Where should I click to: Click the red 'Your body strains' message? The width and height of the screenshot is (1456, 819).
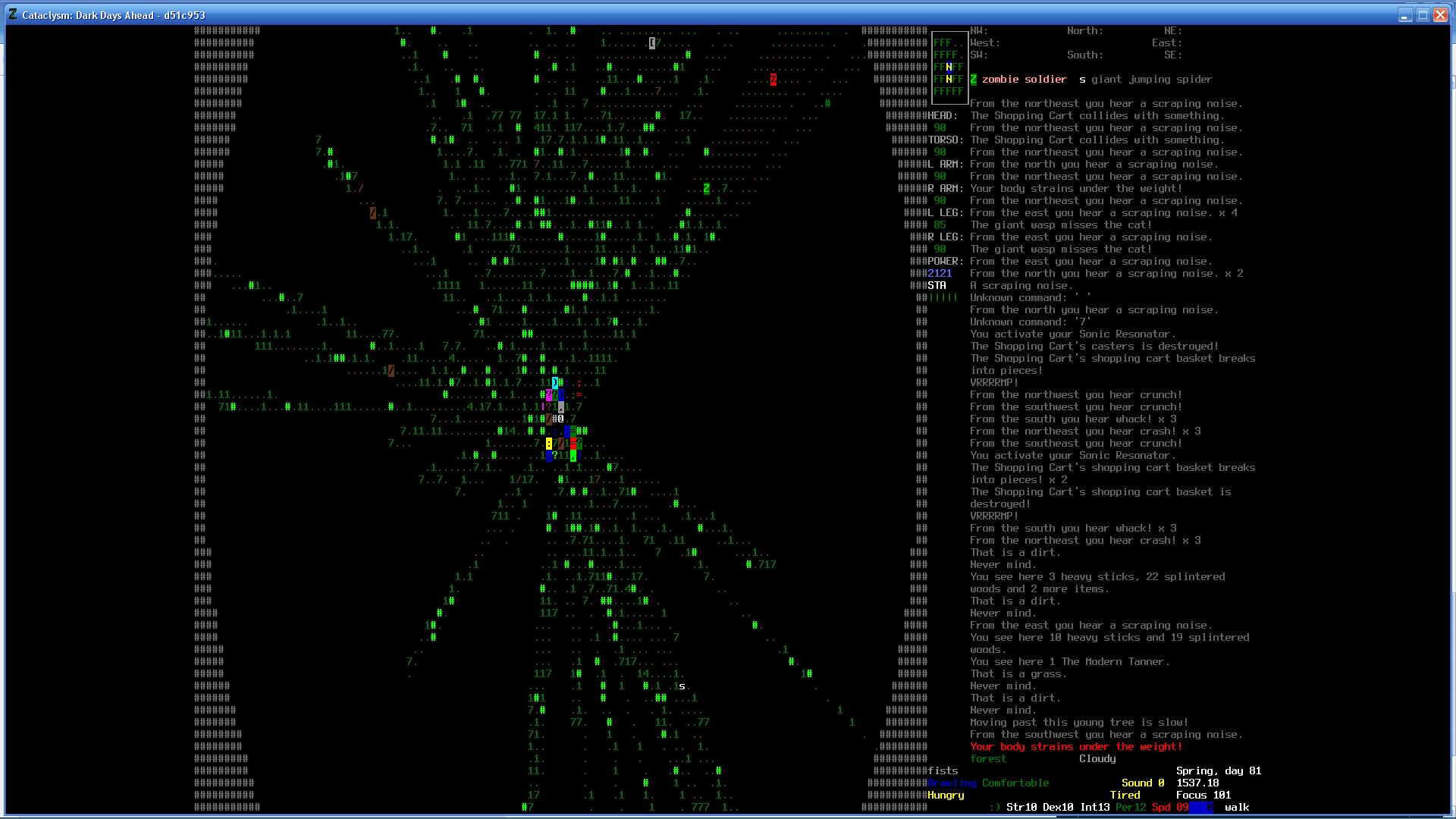pos(1075,747)
